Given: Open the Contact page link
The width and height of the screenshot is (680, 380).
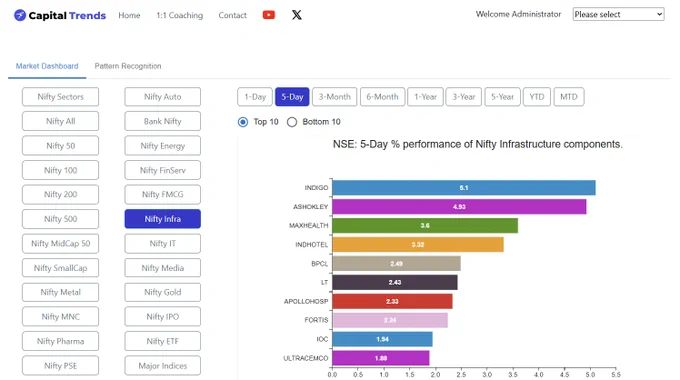Looking at the screenshot, I should tap(232, 15).
